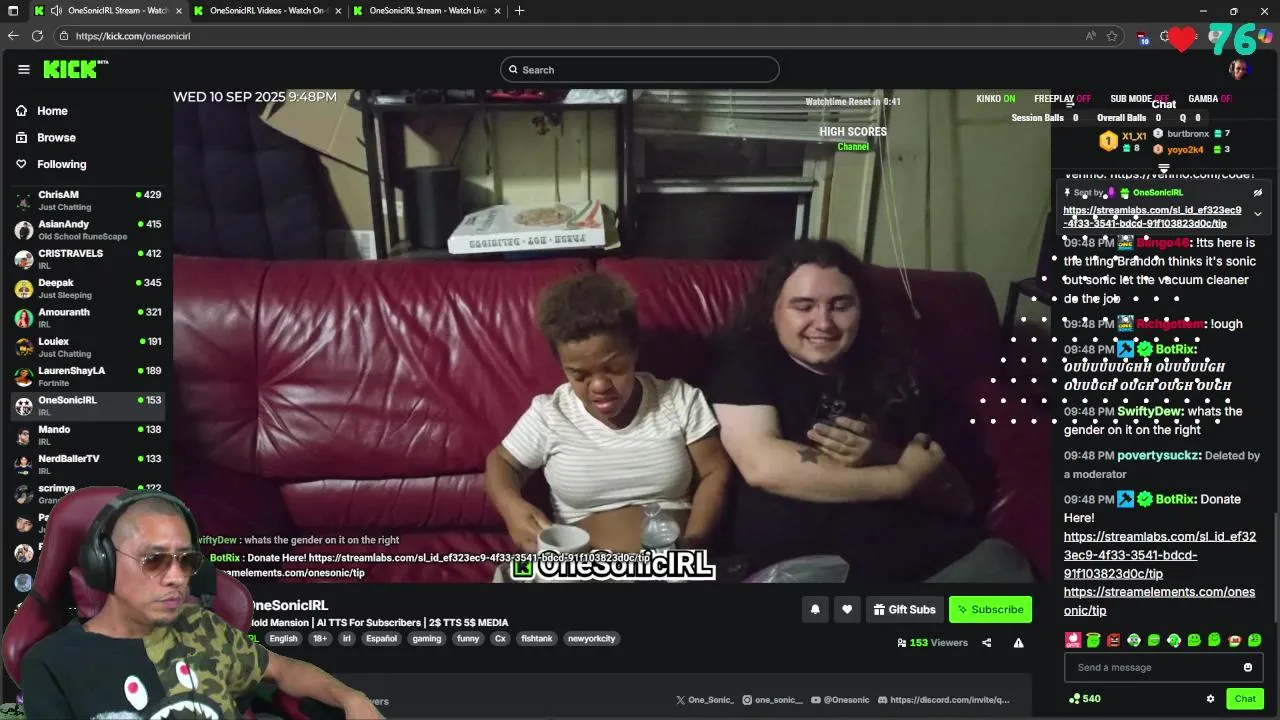Click the green Subscribe button
The height and width of the screenshot is (720, 1280).
pyautogui.click(x=990, y=609)
